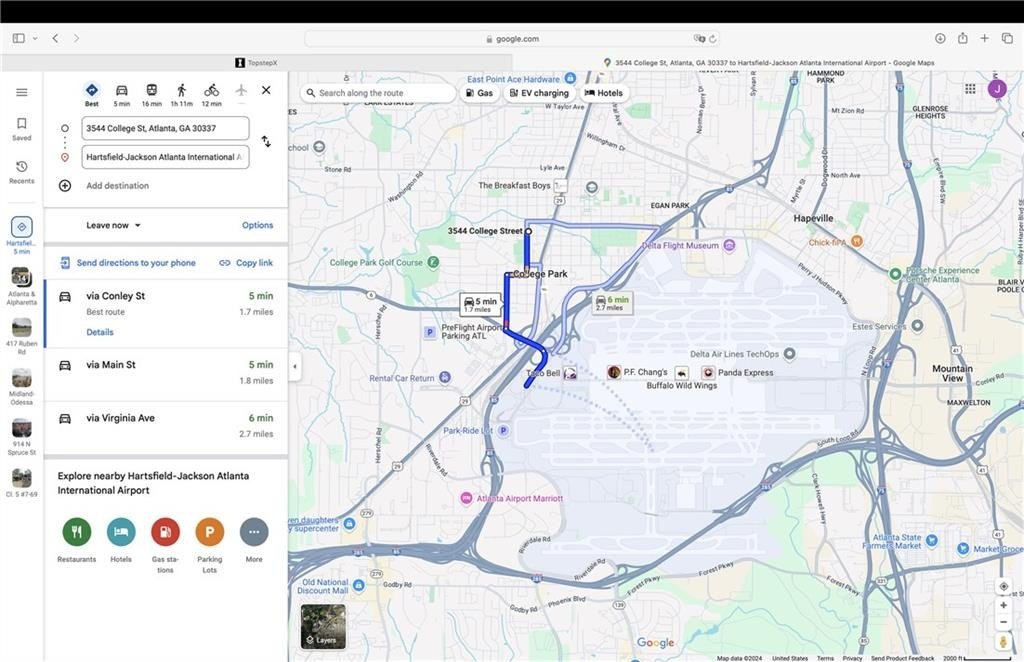
Task: Toggle Safari sidebar button
Action: (x=19, y=39)
